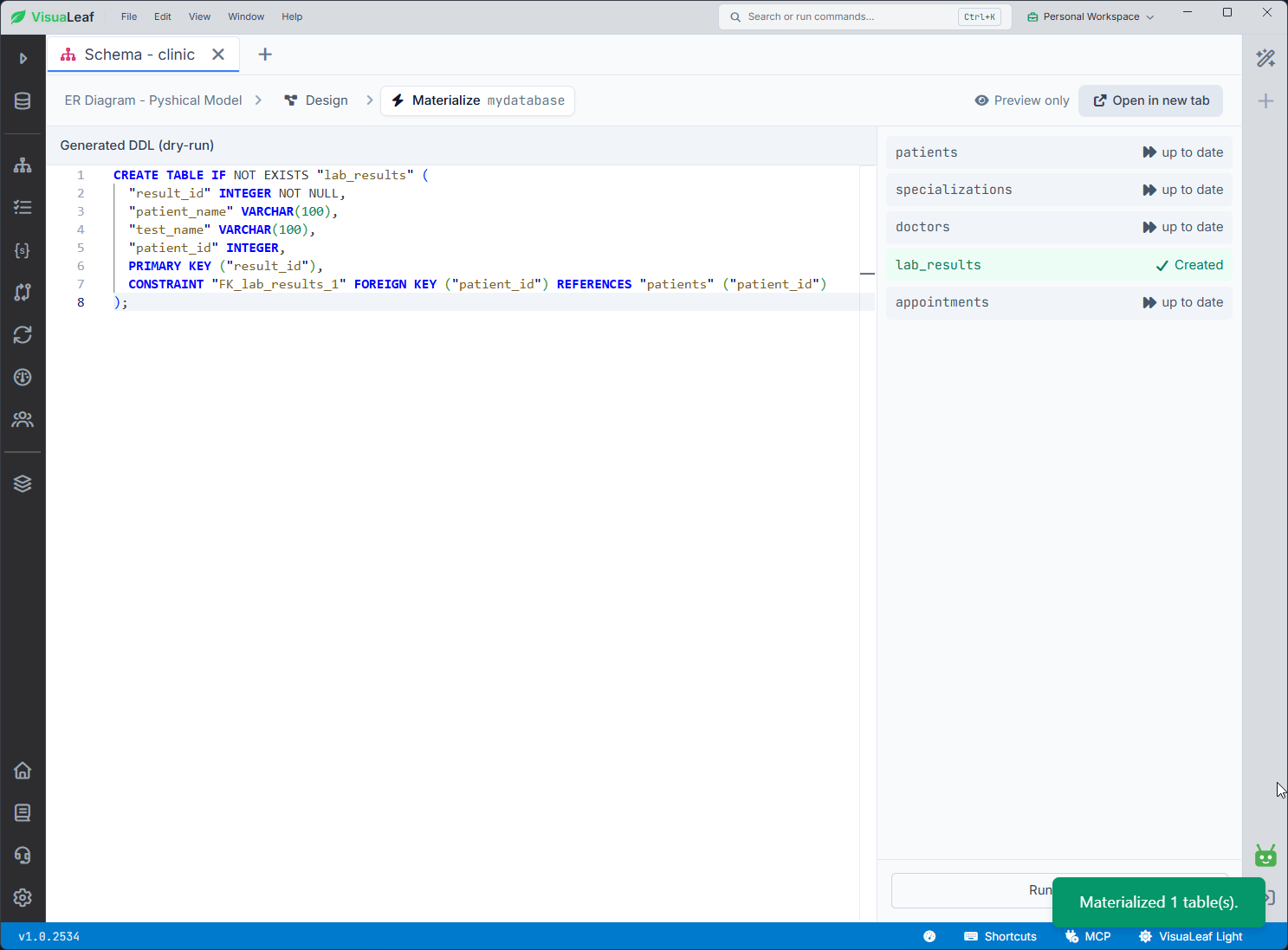
Task: Go to ER Diagram - Pyshical Model breadcrumb
Action: point(153,100)
